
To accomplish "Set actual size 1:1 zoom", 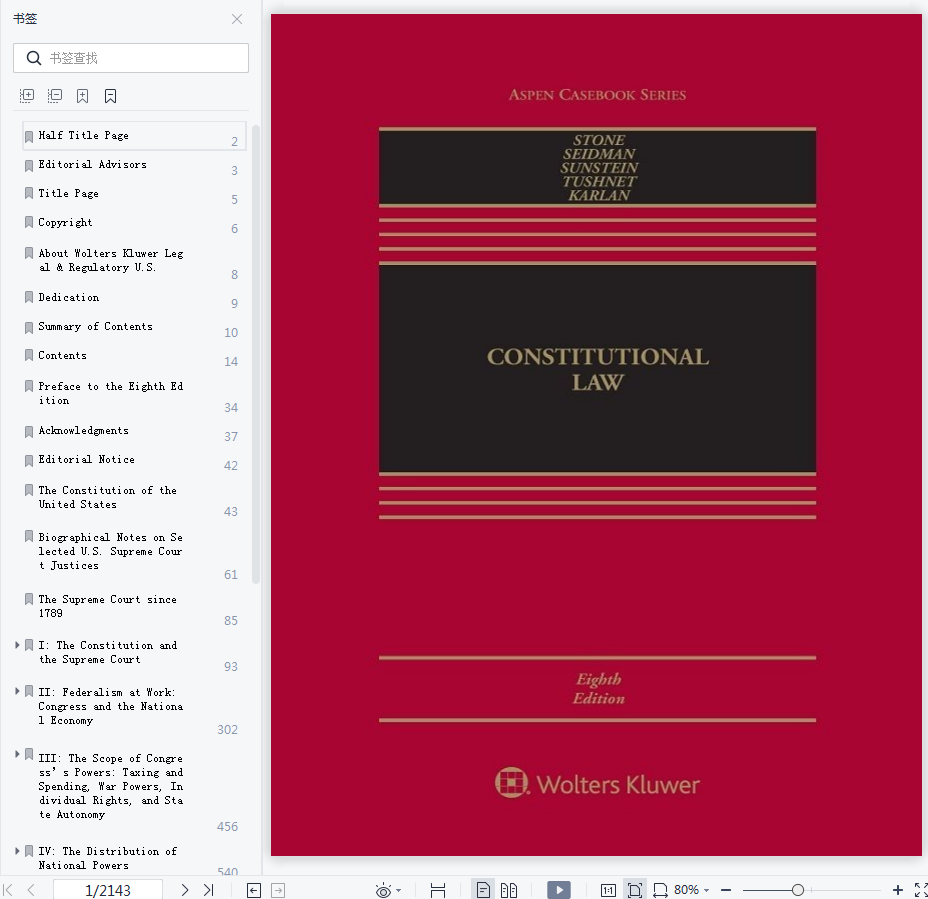I will point(608,890).
